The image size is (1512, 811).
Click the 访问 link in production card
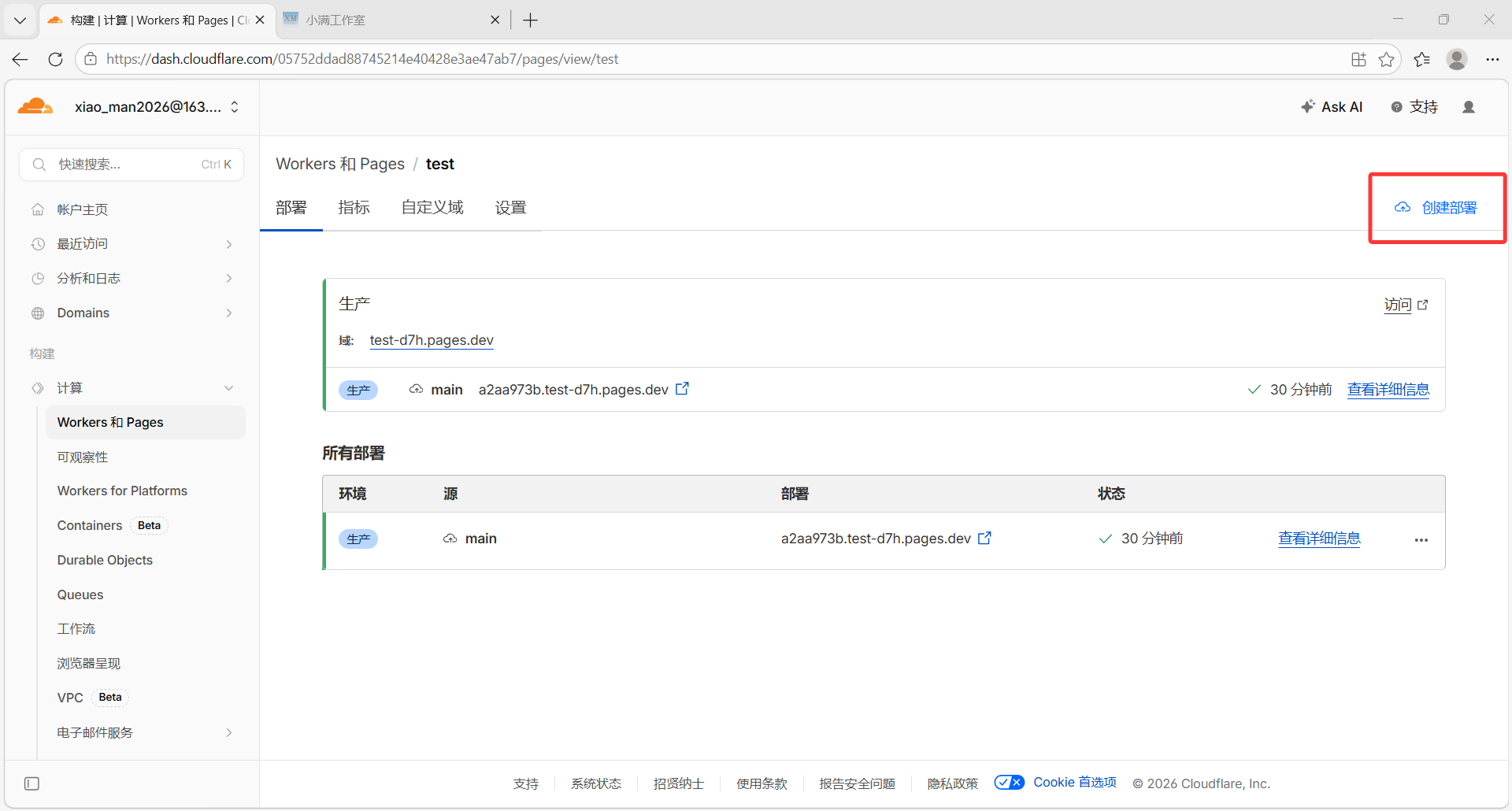coord(1406,305)
